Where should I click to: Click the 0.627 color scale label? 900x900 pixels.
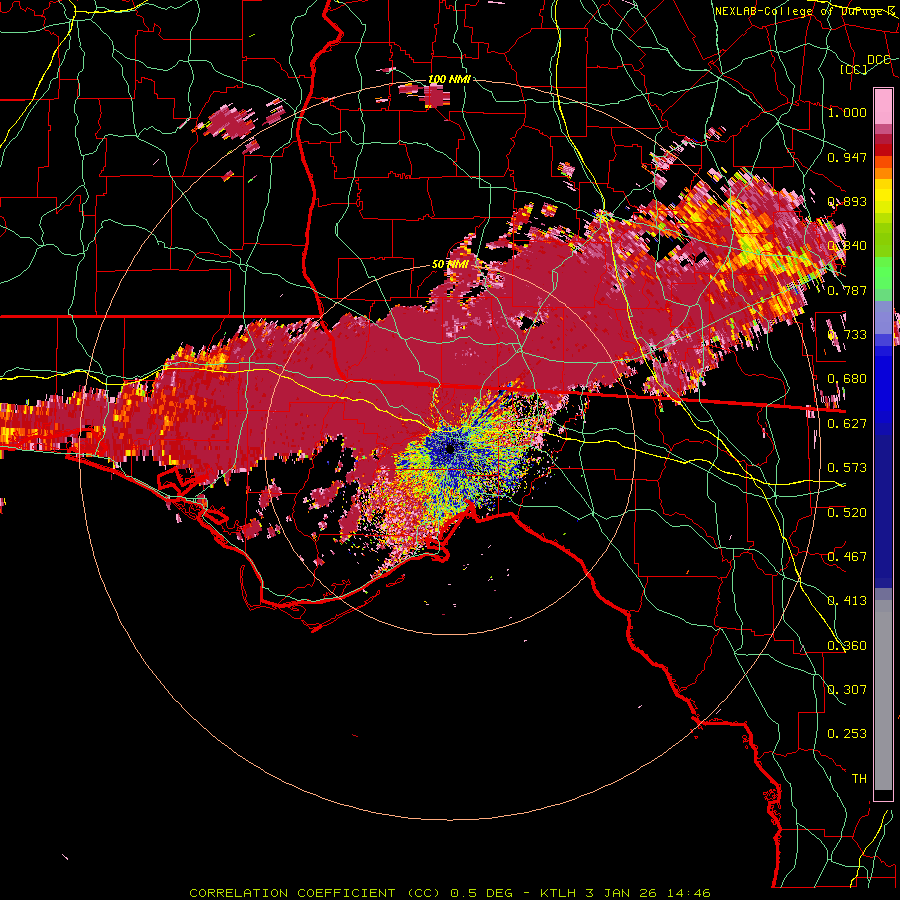[x=847, y=424]
